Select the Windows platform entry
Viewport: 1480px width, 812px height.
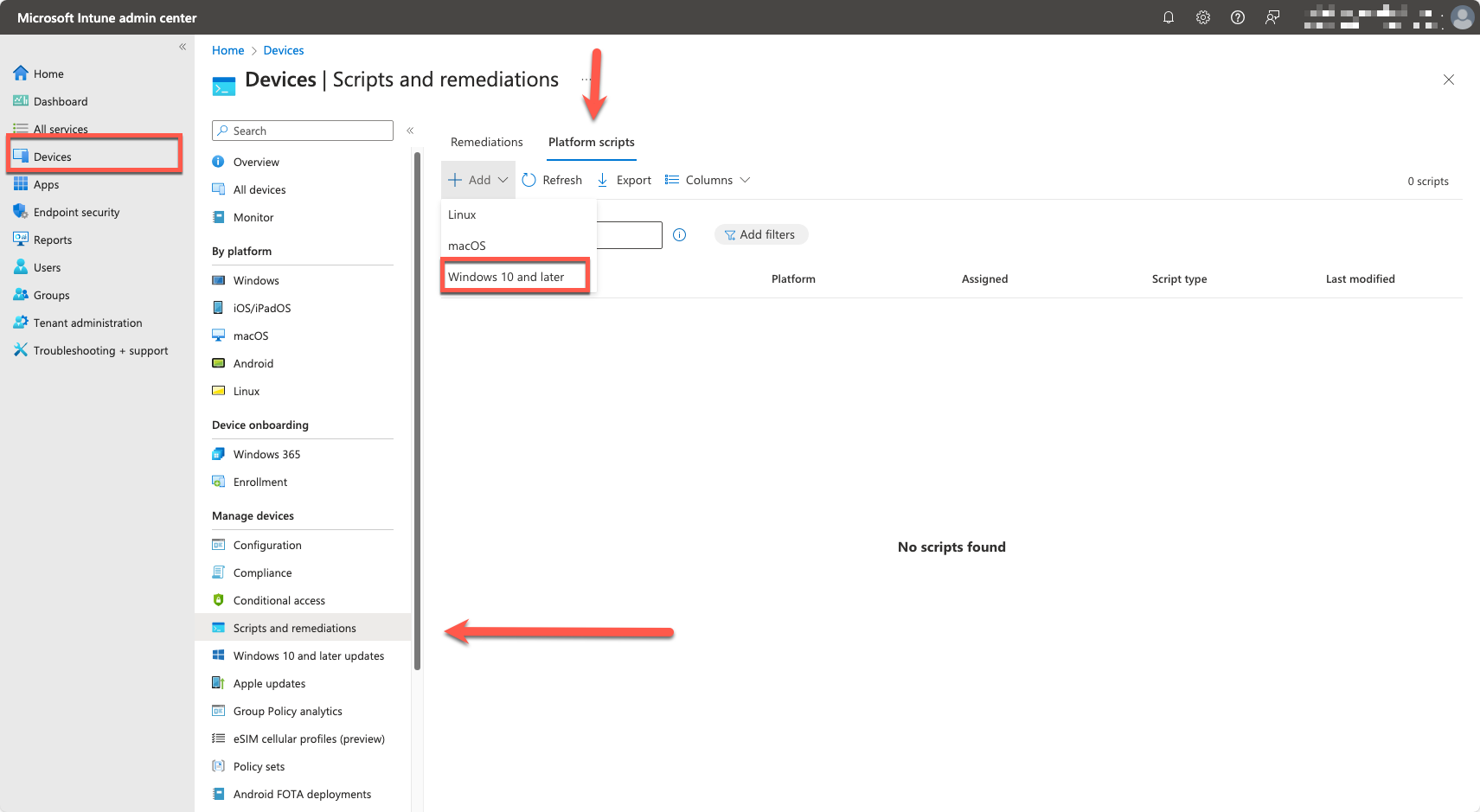point(256,280)
